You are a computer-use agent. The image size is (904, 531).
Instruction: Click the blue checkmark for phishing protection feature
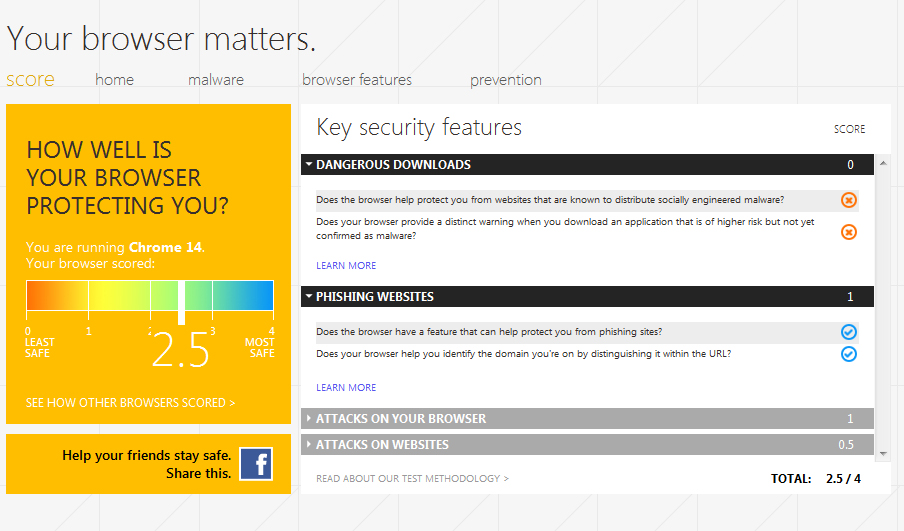point(848,332)
